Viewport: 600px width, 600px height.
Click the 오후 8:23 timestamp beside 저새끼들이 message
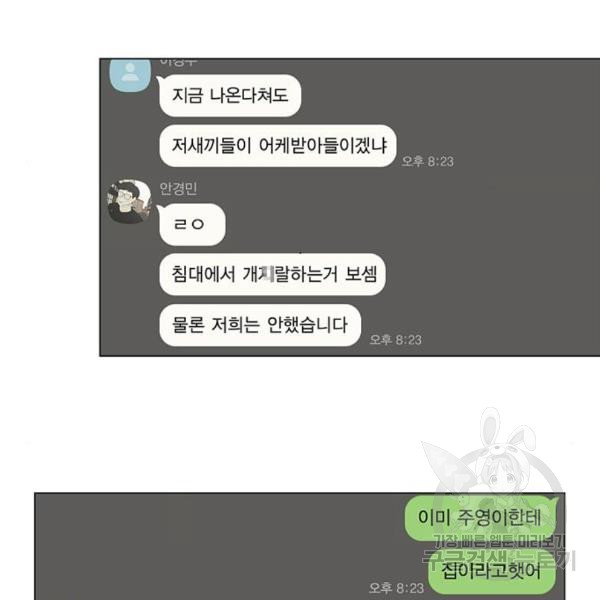pyautogui.click(x=427, y=161)
